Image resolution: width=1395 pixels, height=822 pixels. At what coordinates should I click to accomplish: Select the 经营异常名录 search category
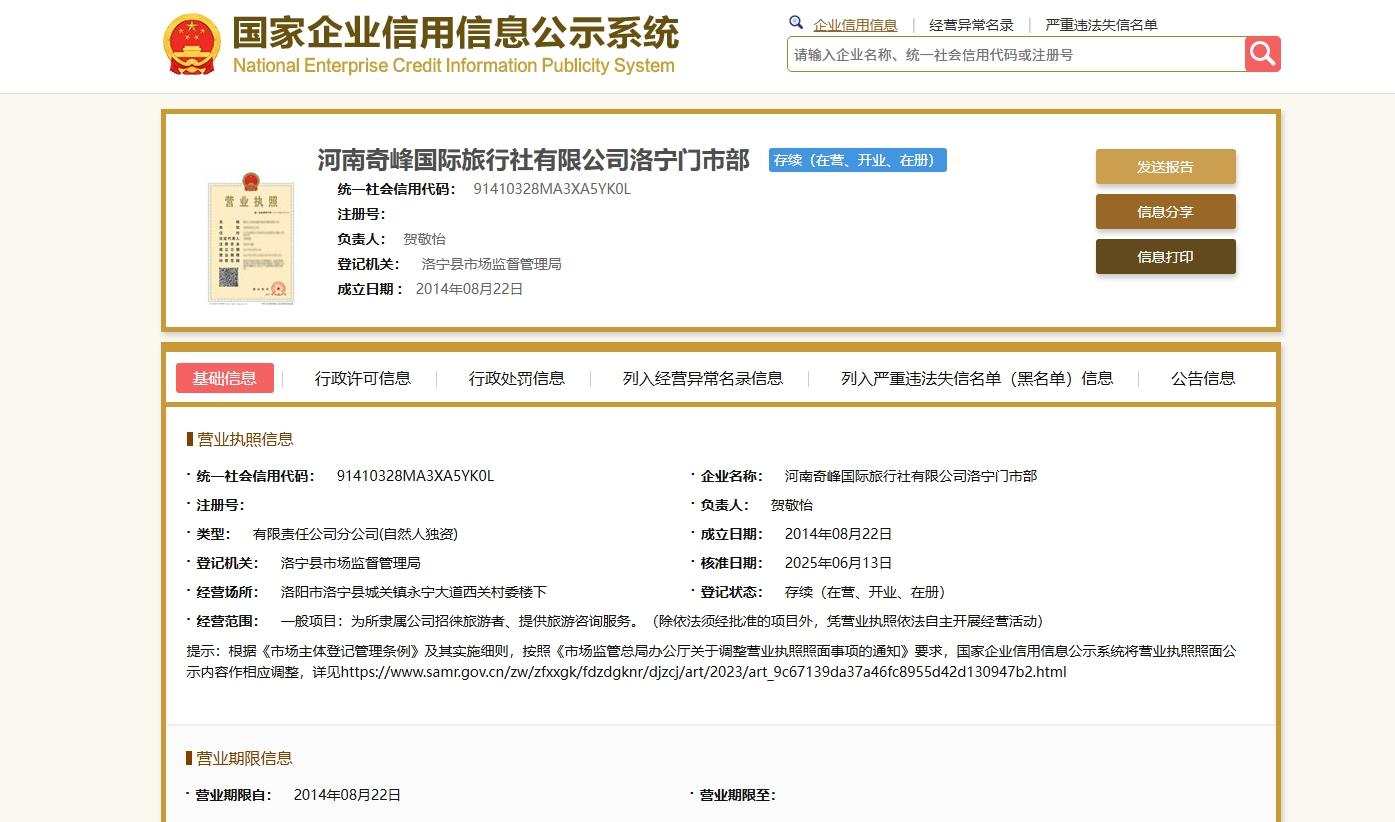971,25
